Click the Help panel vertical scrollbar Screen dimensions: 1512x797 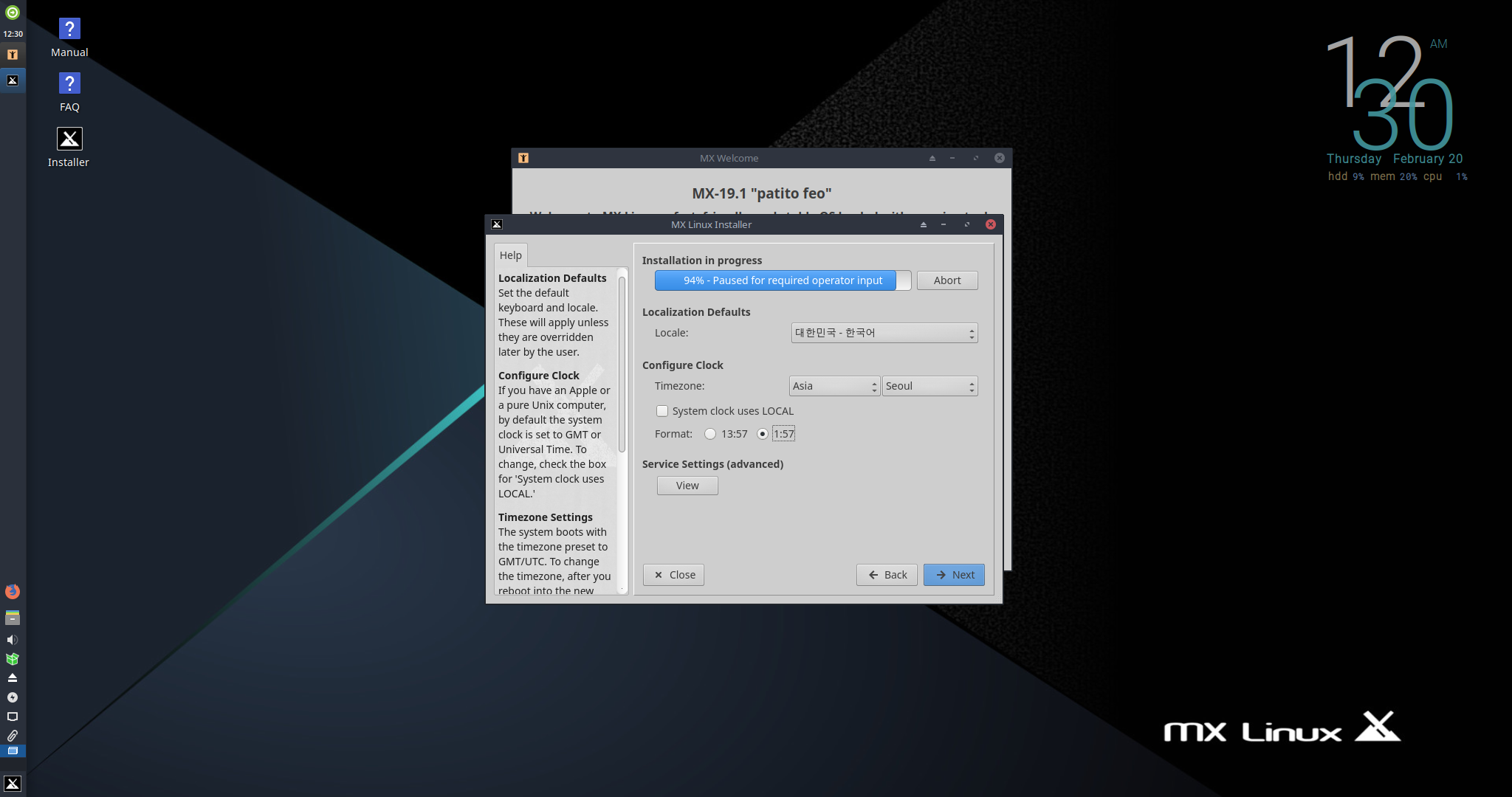pos(622,364)
